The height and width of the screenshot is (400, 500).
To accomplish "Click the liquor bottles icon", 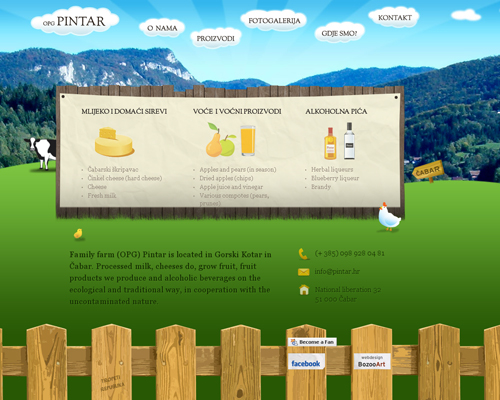I will pos(339,141).
